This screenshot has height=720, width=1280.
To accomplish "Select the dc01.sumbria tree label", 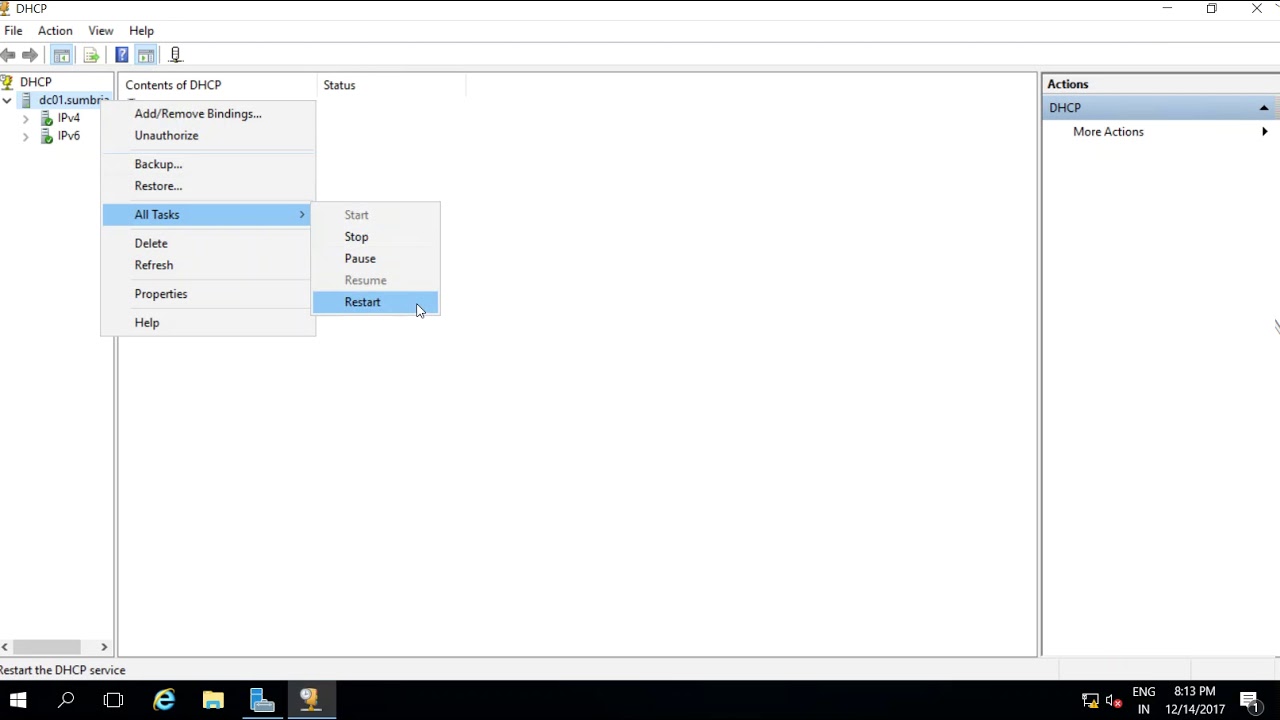I will (74, 100).
